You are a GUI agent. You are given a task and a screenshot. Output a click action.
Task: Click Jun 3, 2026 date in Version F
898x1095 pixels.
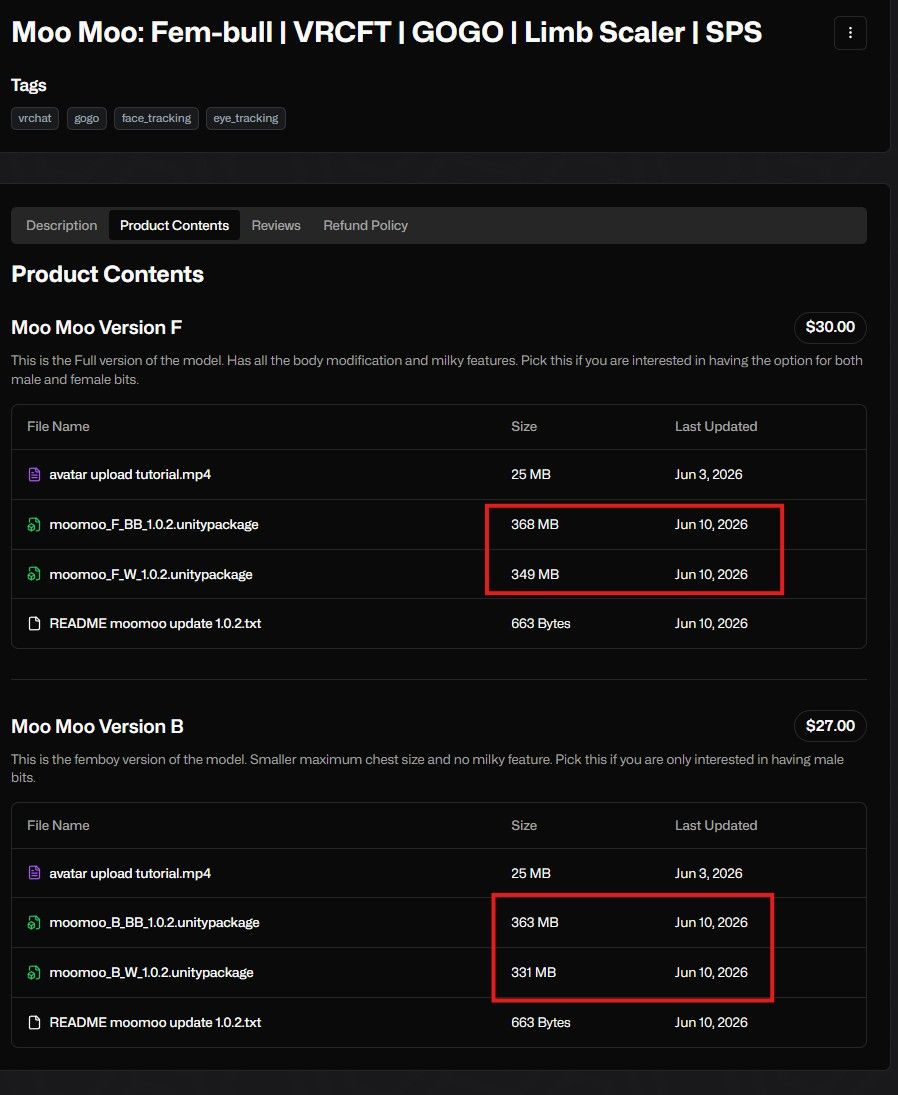coord(708,475)
